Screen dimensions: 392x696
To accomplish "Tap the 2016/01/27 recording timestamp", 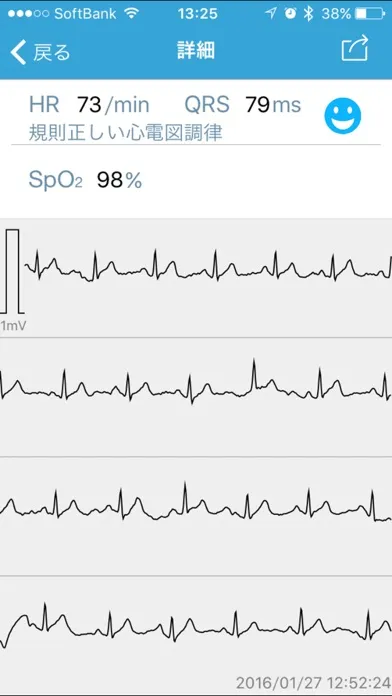I will pyautogui.click(x=313, y=683).
